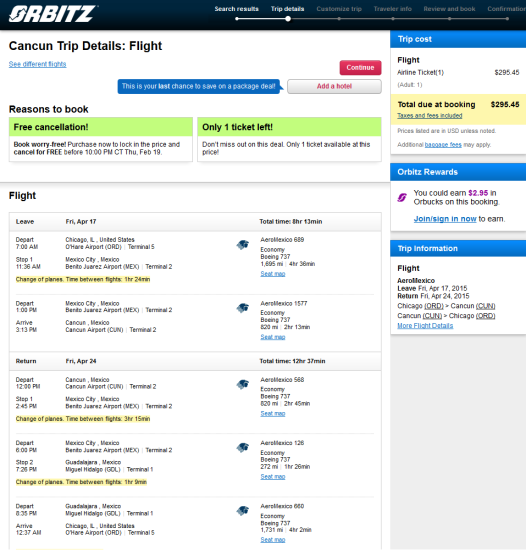This screenshot has width=526, height=550.
Task: Click the Orbitz Rewards panel header
Action: click(458, 172)
